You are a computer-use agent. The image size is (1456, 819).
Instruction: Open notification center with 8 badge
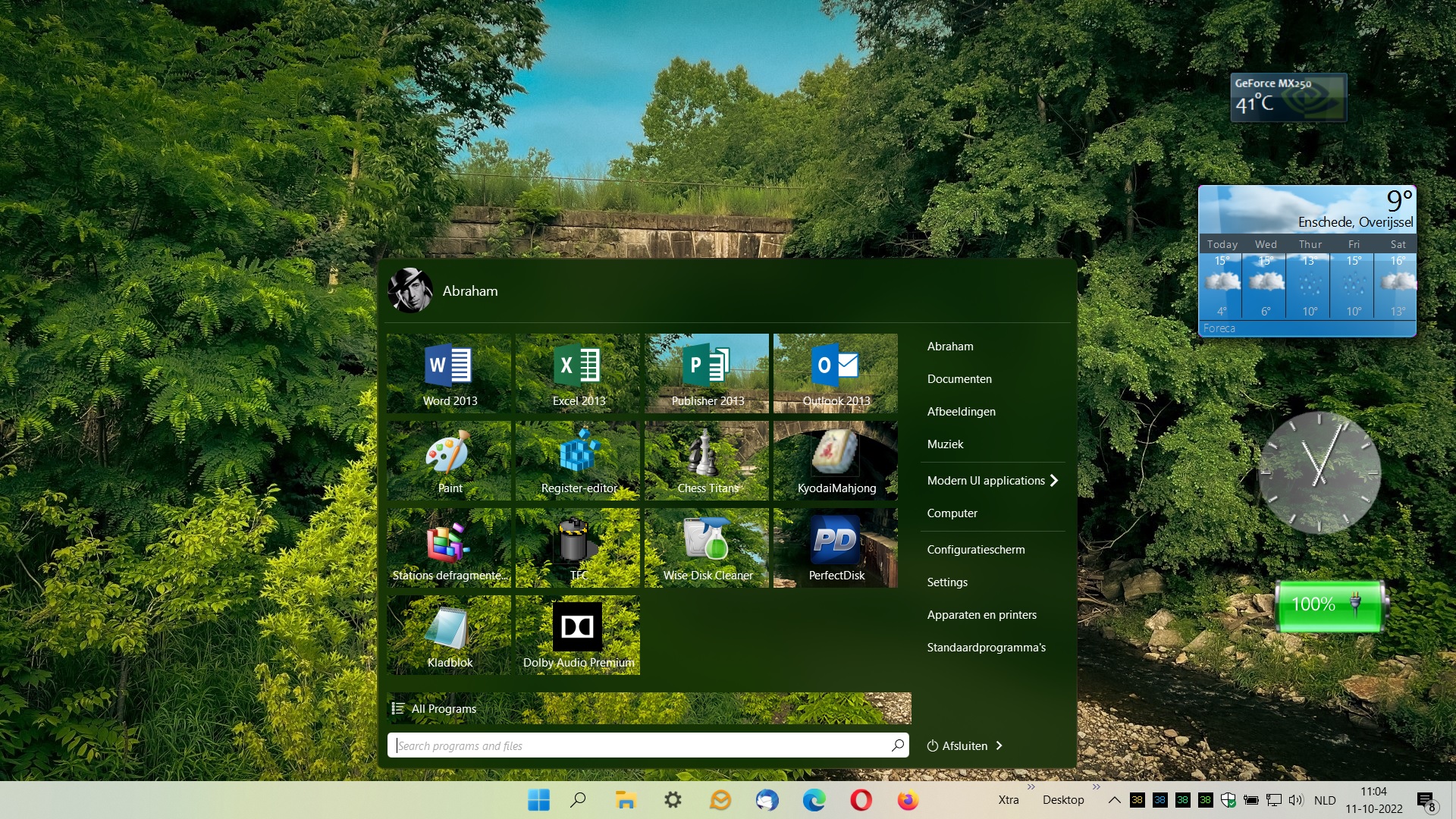1426,802
